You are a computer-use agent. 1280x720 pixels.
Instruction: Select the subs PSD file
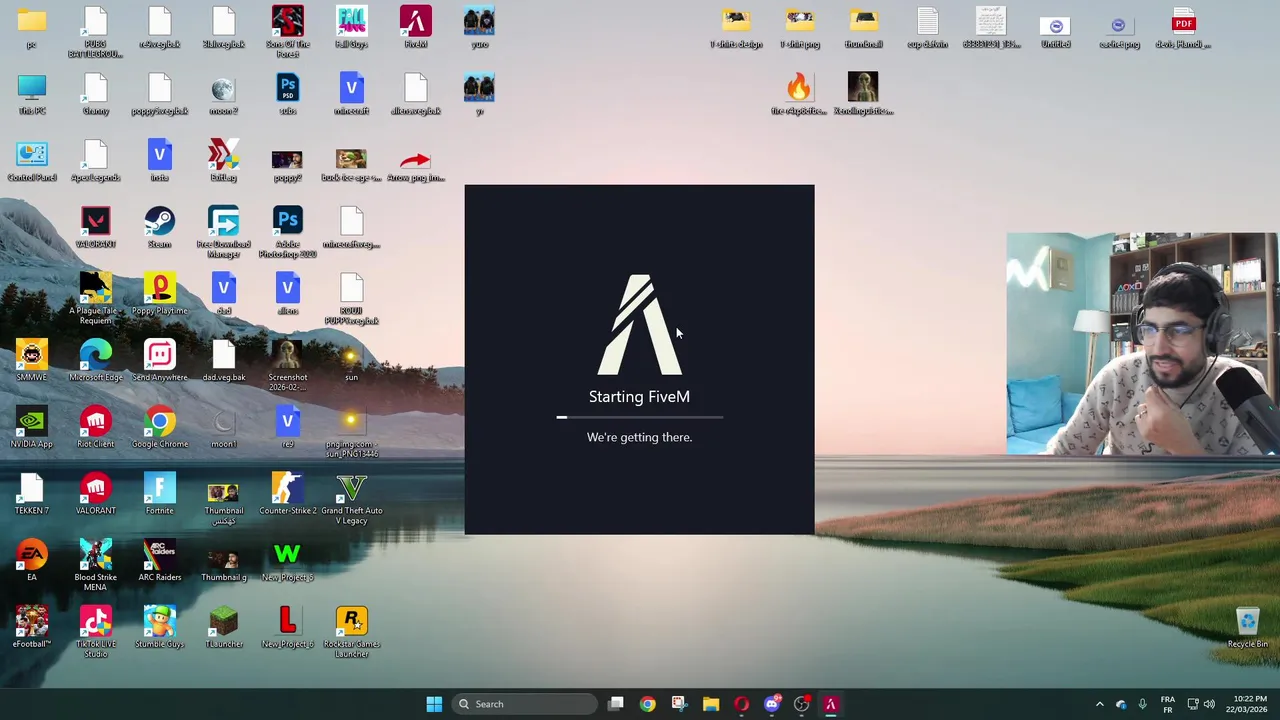pos(287,94)
